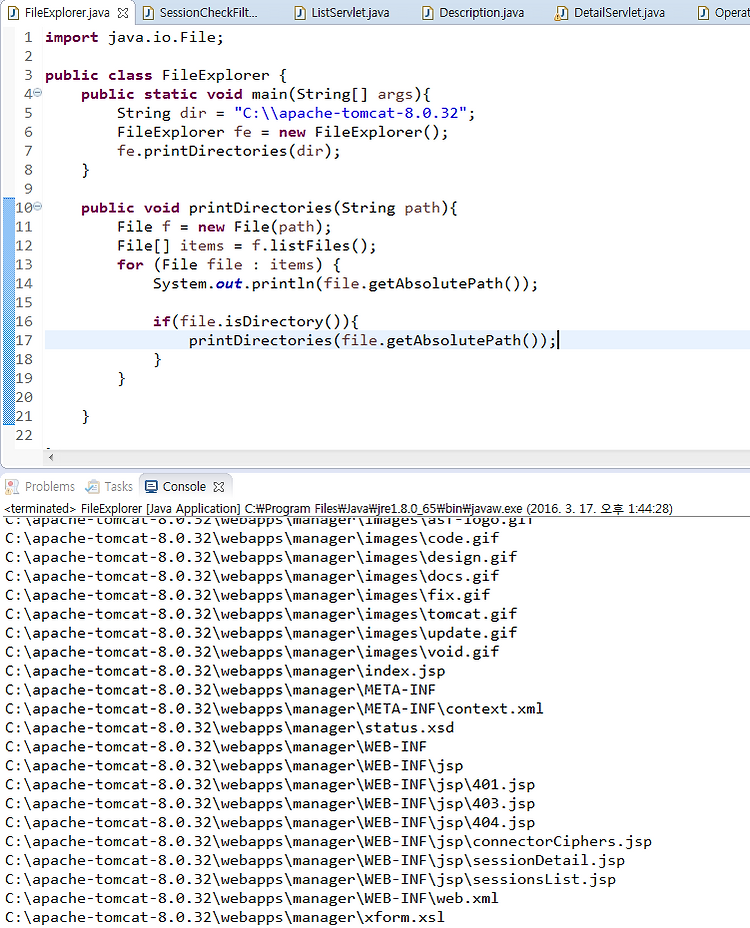
Task: Click console line ending images\update.gif
Action: coord(260,633)
